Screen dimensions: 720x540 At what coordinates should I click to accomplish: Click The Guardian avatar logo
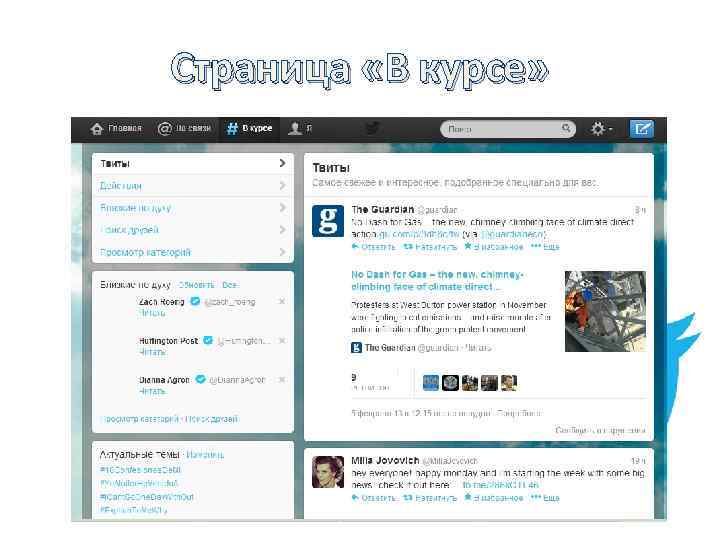coord(328,221)
